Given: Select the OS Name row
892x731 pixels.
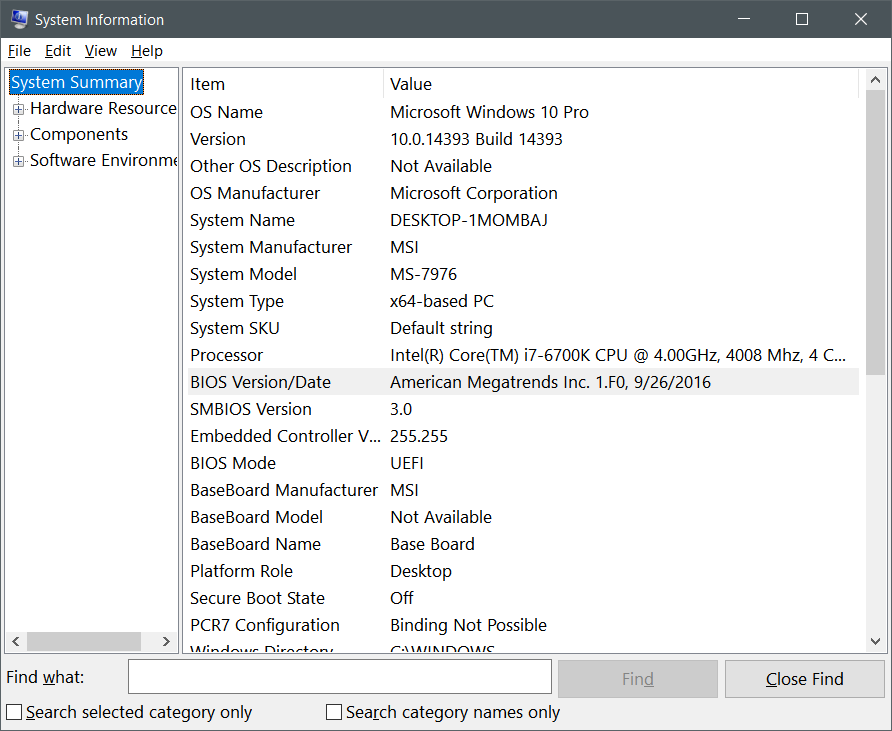Looking at the screenshot, I should pos(523,112).
